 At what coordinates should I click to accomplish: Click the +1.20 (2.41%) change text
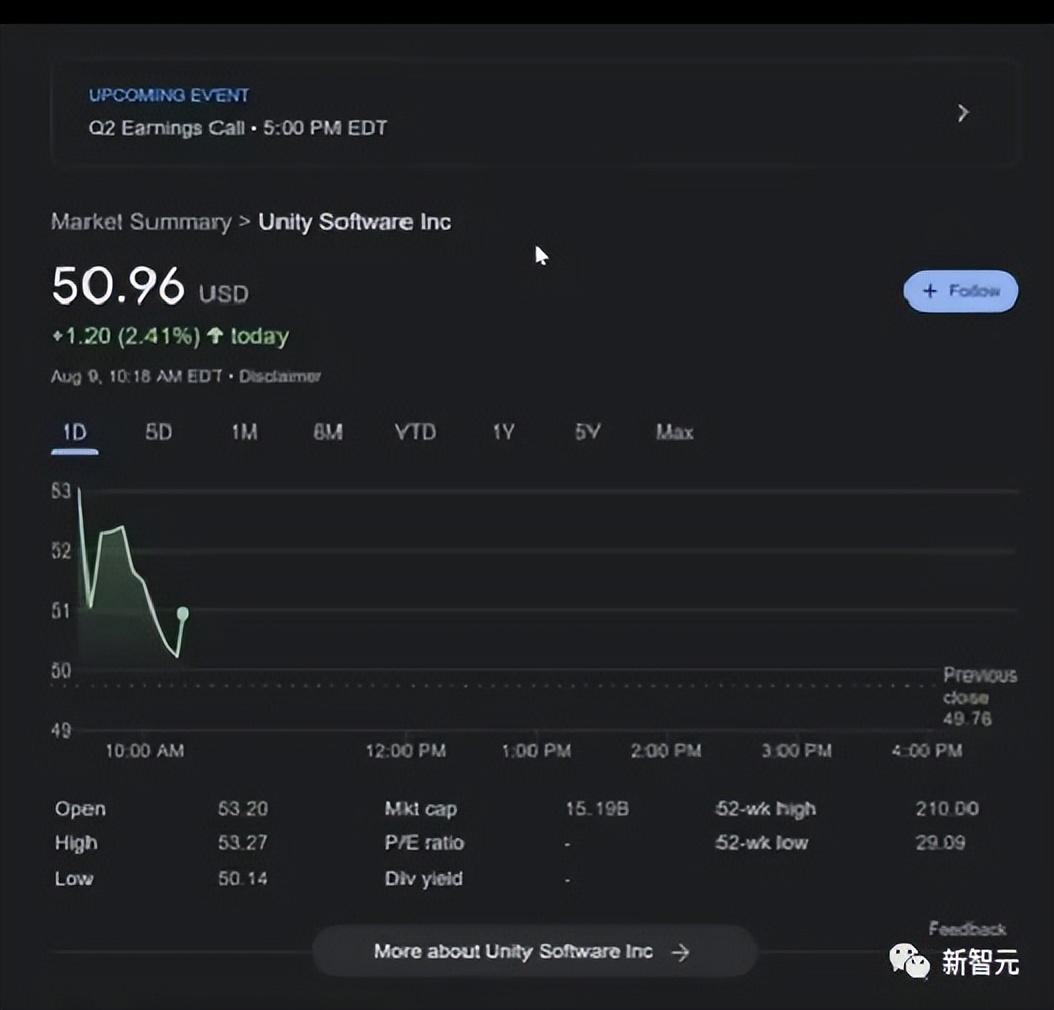tap(126, 336)
